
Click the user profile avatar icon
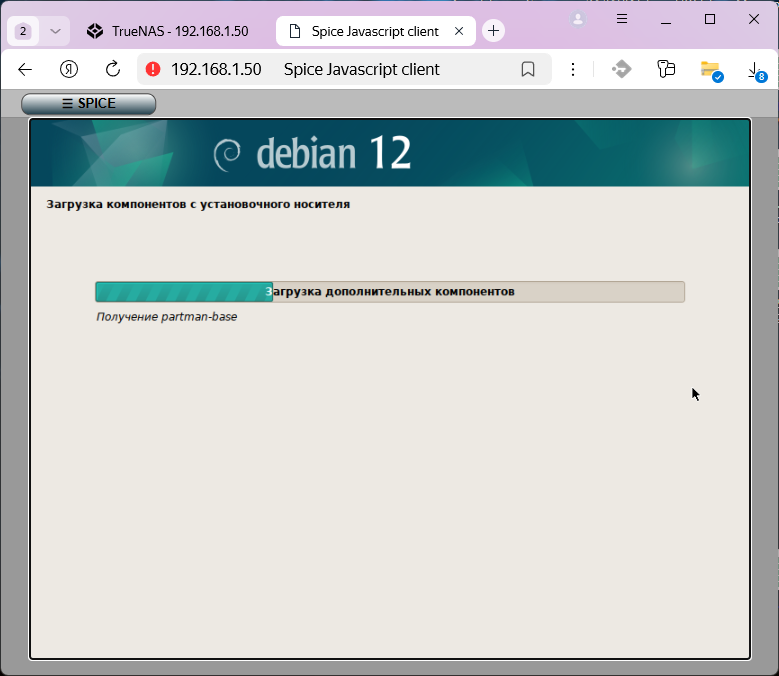(578, 19)
